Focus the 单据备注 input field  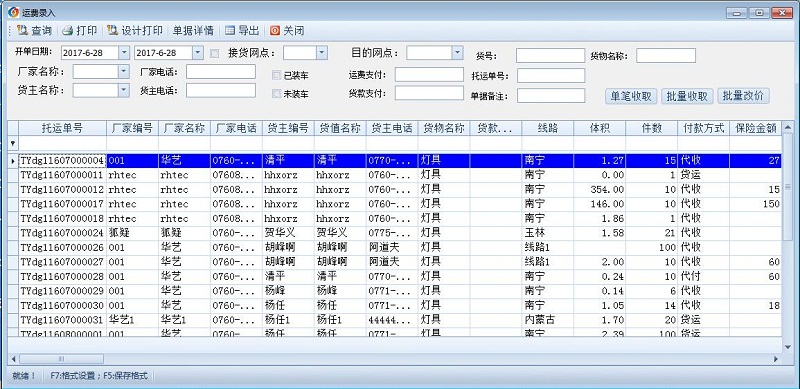(551, 95)
